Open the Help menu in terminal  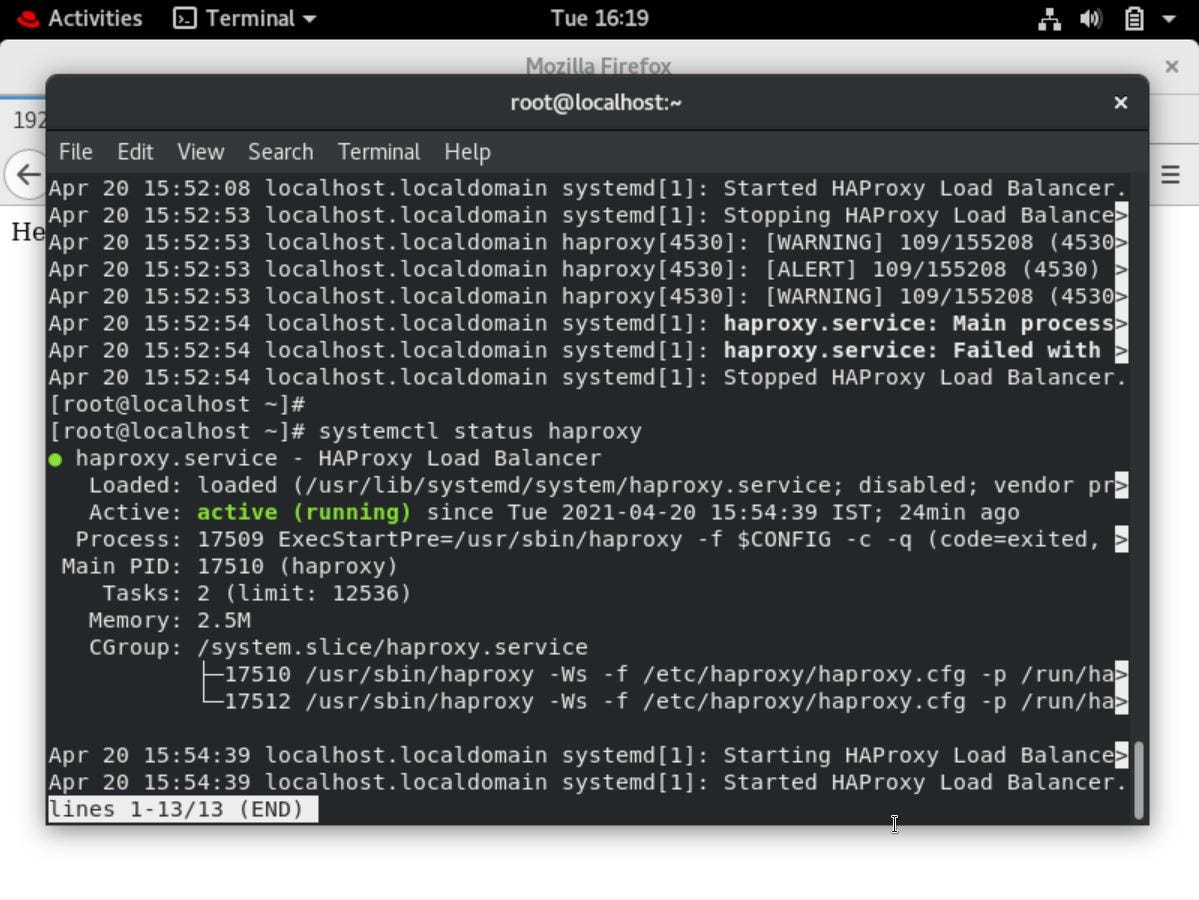coord(467,151)
